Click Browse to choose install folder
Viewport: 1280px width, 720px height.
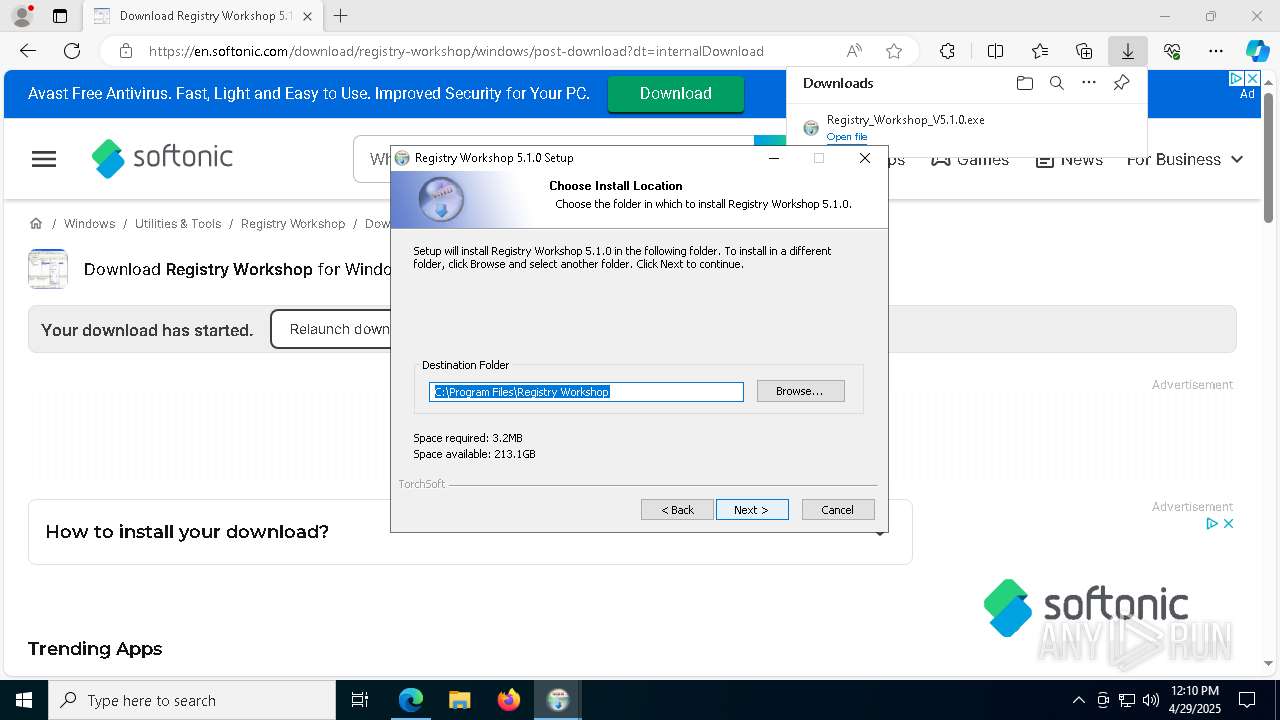tap(800, 391)
